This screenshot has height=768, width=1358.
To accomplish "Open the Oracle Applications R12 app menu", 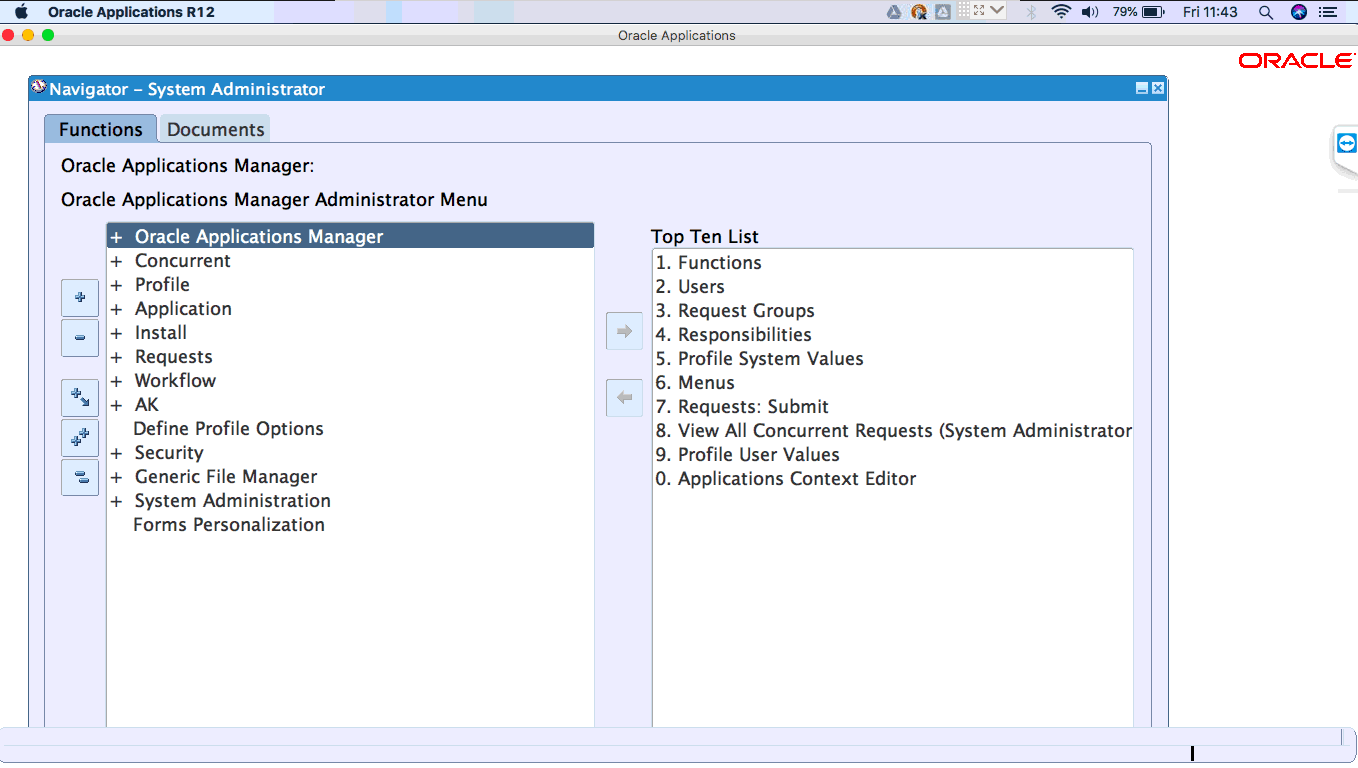I will [x=131, y=12].
